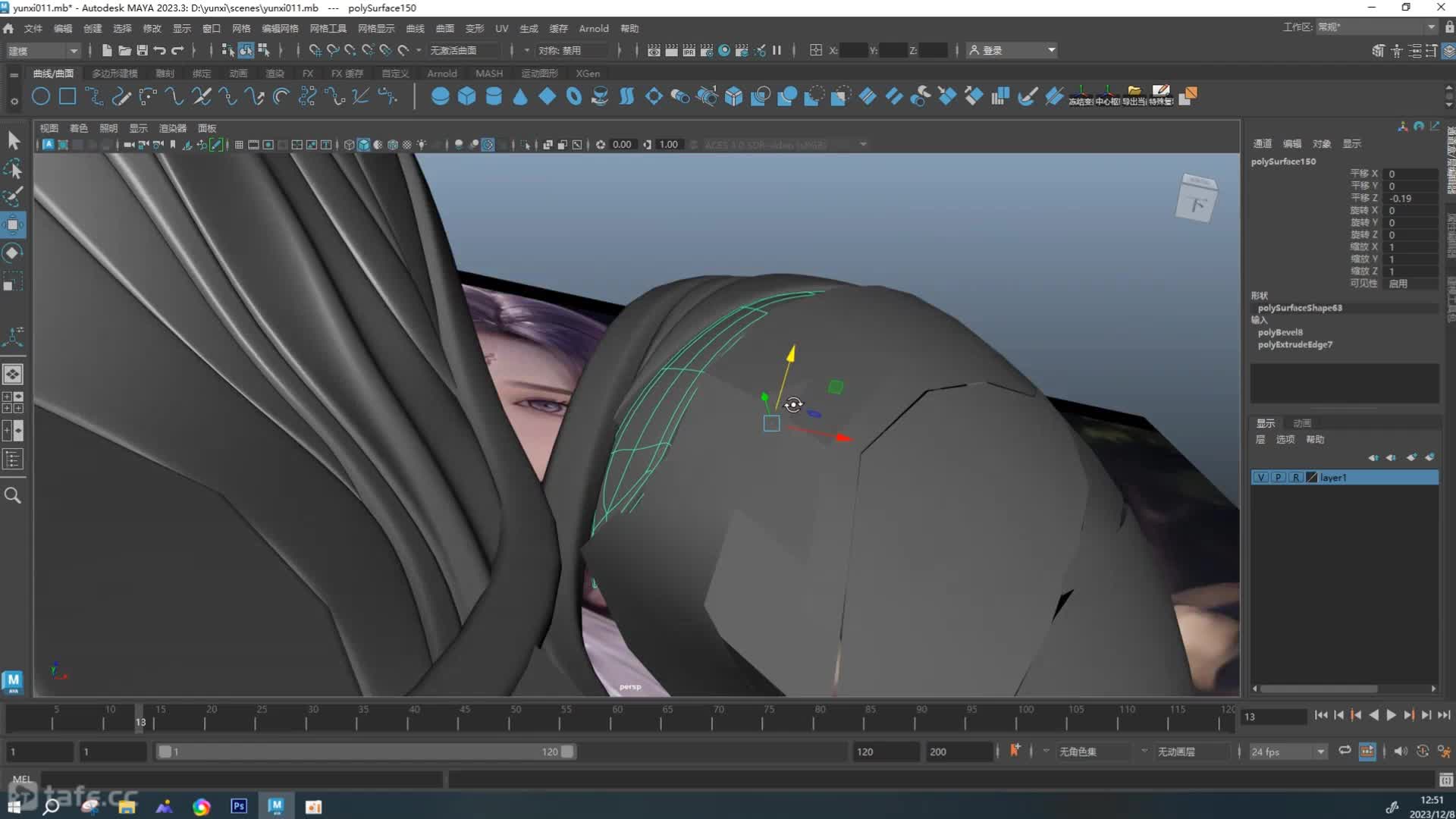Create a NURBS cone from the shelf
The height and width of the screenshot is (819, 1456).
tap(520, 96)
